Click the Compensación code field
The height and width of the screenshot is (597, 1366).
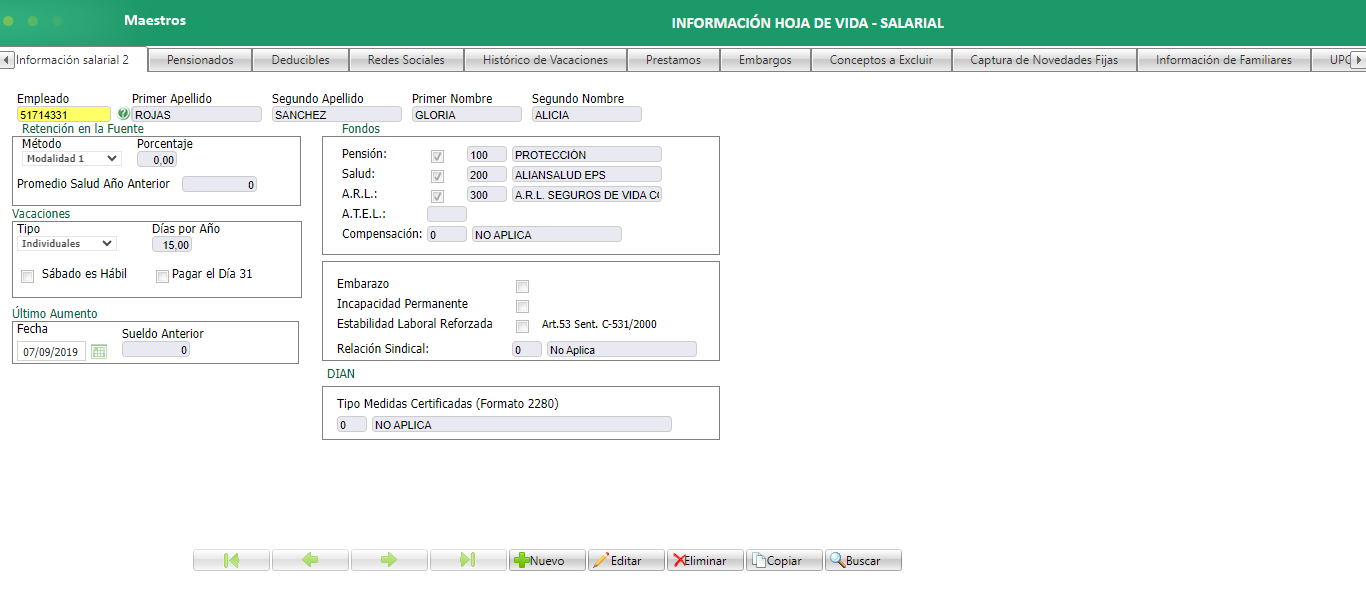[x=447, y=235]
